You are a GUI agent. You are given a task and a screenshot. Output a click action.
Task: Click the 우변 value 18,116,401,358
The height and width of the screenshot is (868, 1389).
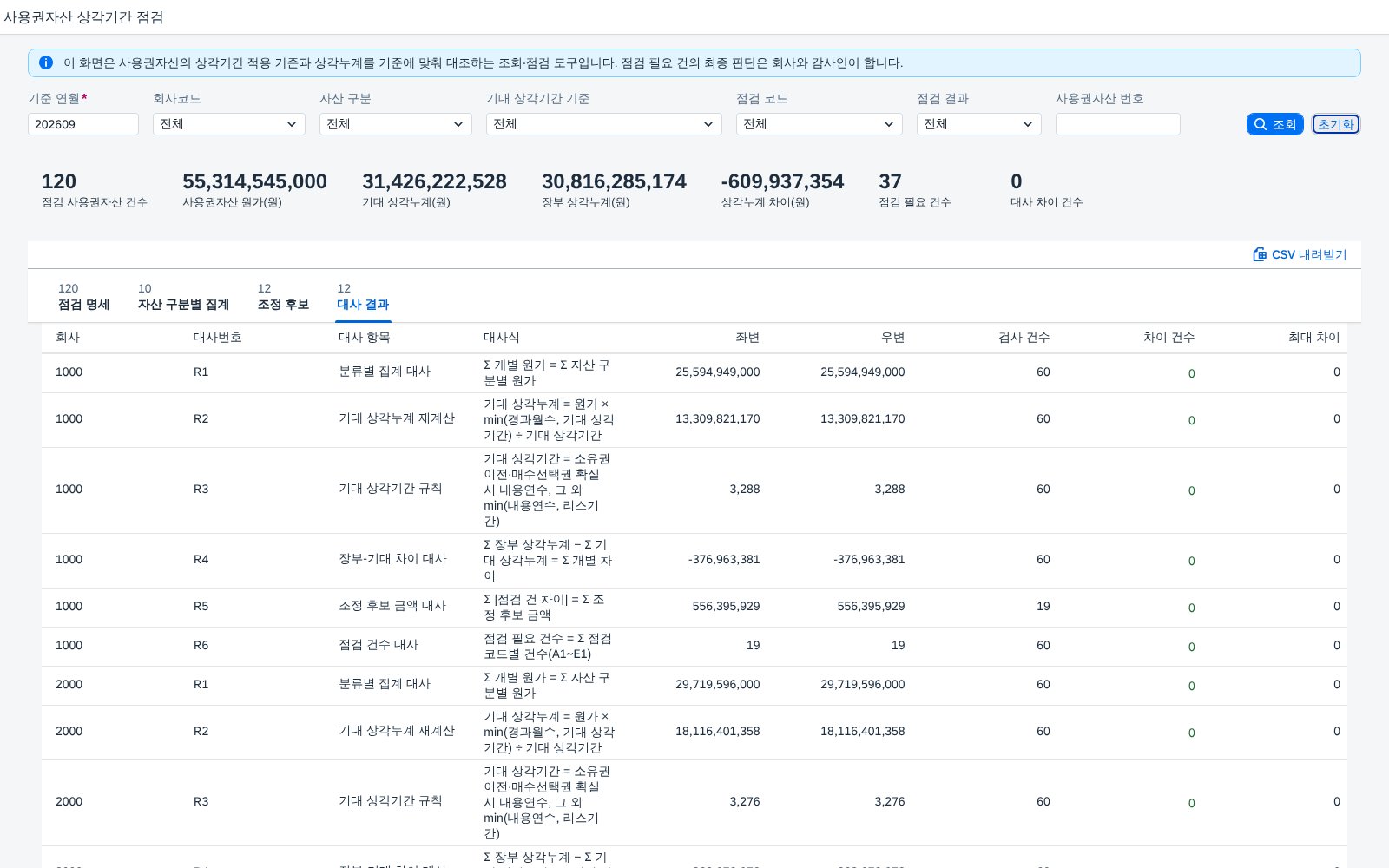(863, 731)
